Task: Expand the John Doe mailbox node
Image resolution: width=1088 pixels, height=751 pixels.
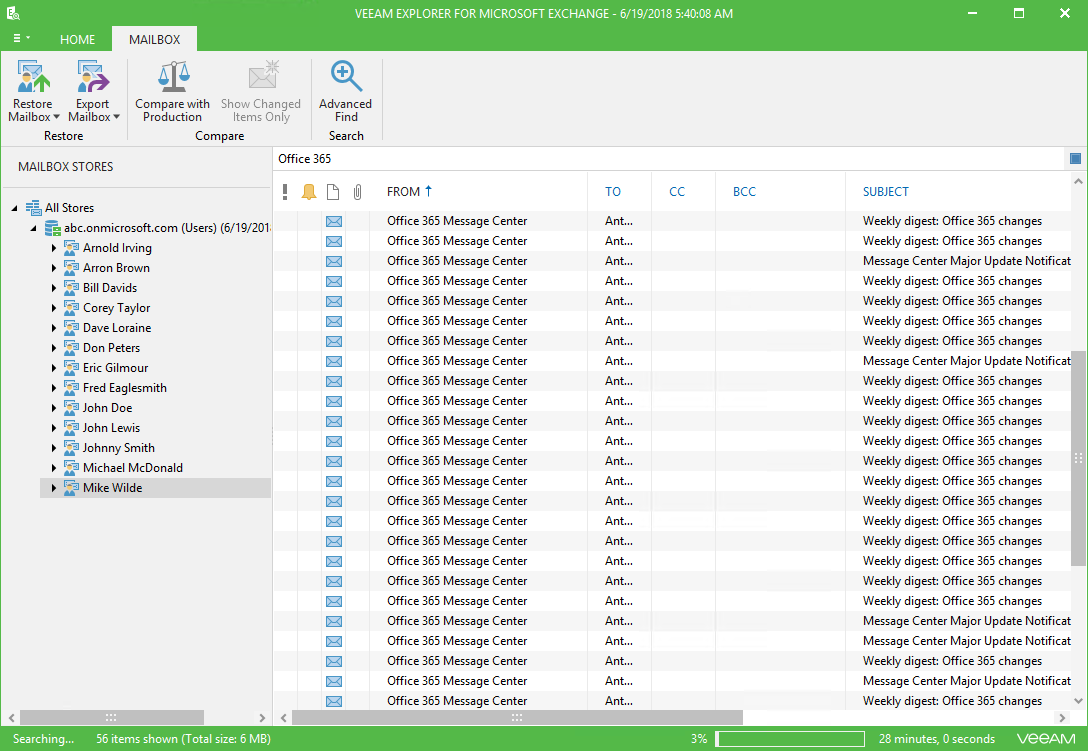Action: [53, 407]
